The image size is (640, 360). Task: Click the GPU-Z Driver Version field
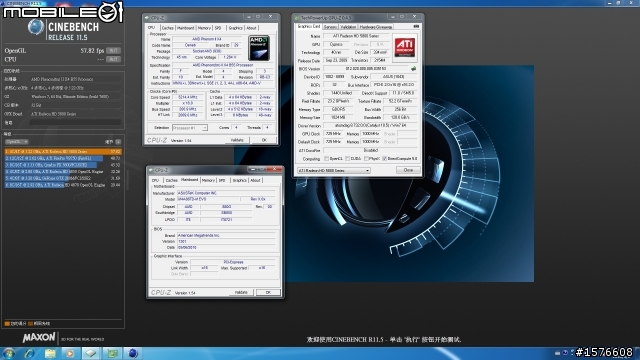[x=371, y=126]
